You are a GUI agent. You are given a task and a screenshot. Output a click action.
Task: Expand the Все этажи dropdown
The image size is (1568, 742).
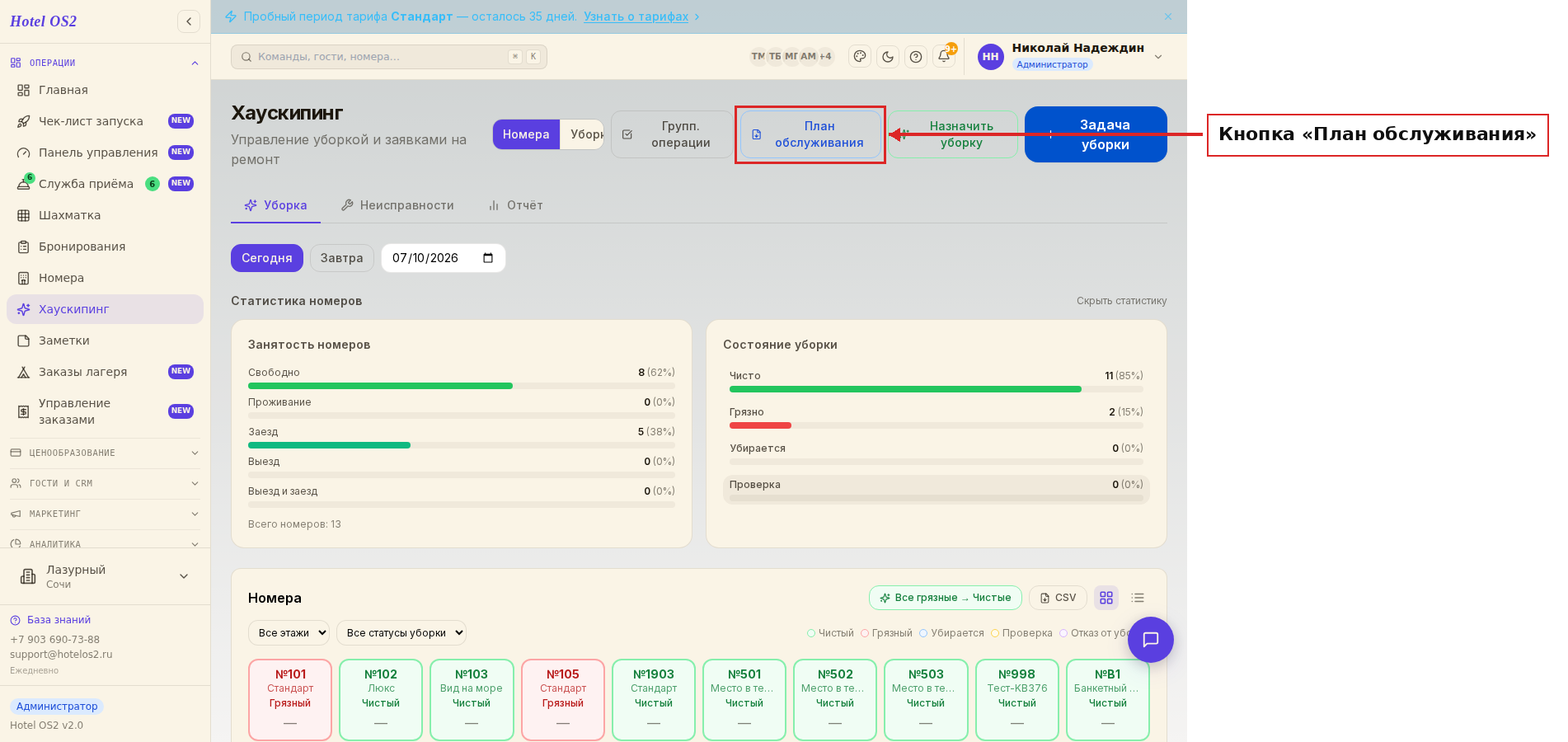(x=289, y=633)
